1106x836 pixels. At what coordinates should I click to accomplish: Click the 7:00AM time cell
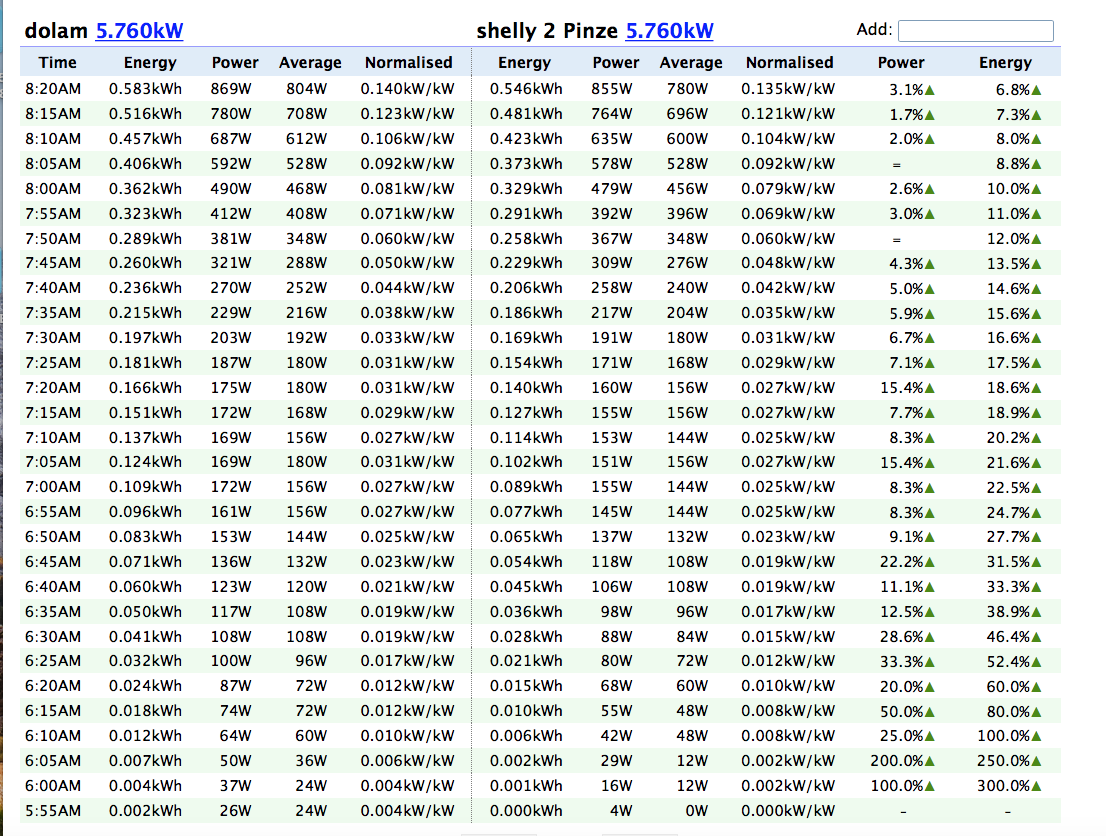tap(53, 487)
